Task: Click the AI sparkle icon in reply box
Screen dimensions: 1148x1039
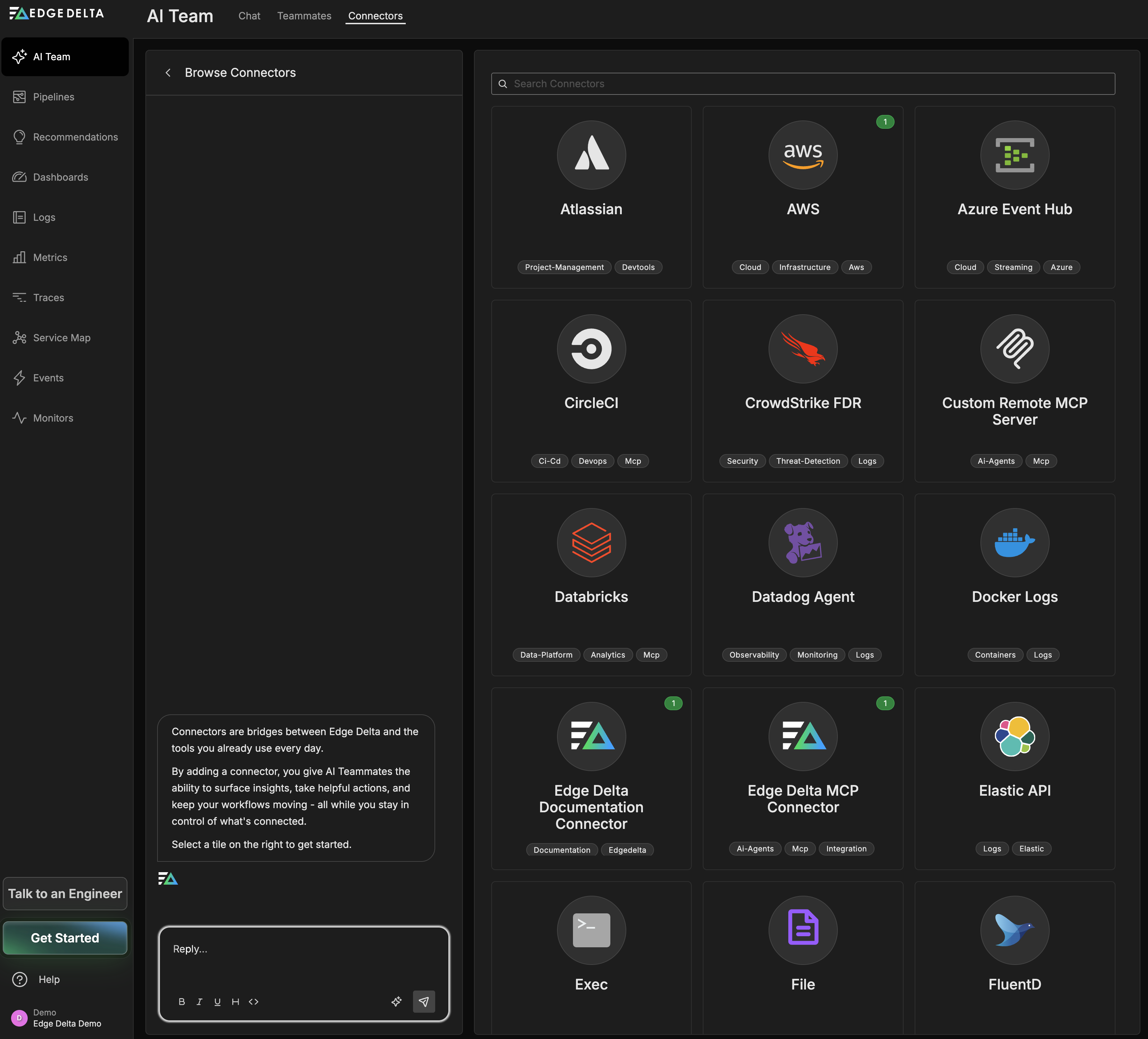Action: [396, 1001]
